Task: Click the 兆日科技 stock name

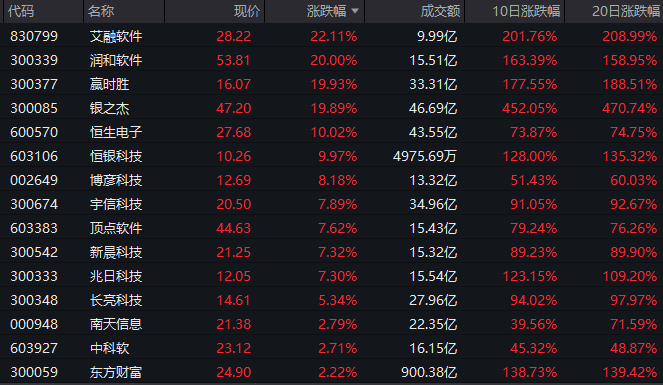Action: click(x=116, y=276)
